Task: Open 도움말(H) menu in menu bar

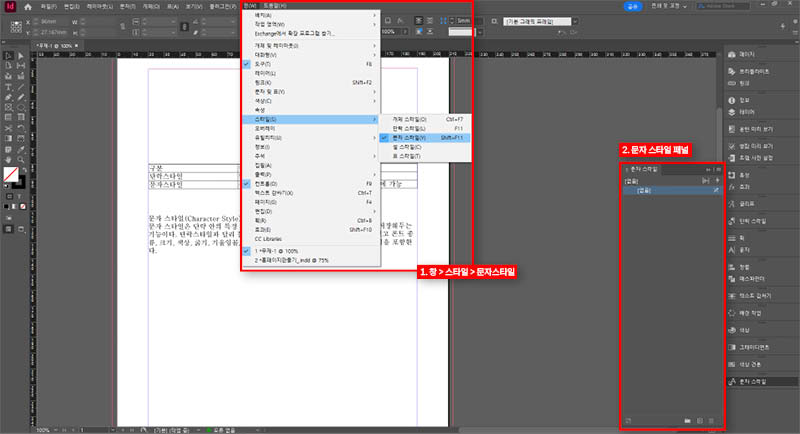Action: [x=274, y=6]
